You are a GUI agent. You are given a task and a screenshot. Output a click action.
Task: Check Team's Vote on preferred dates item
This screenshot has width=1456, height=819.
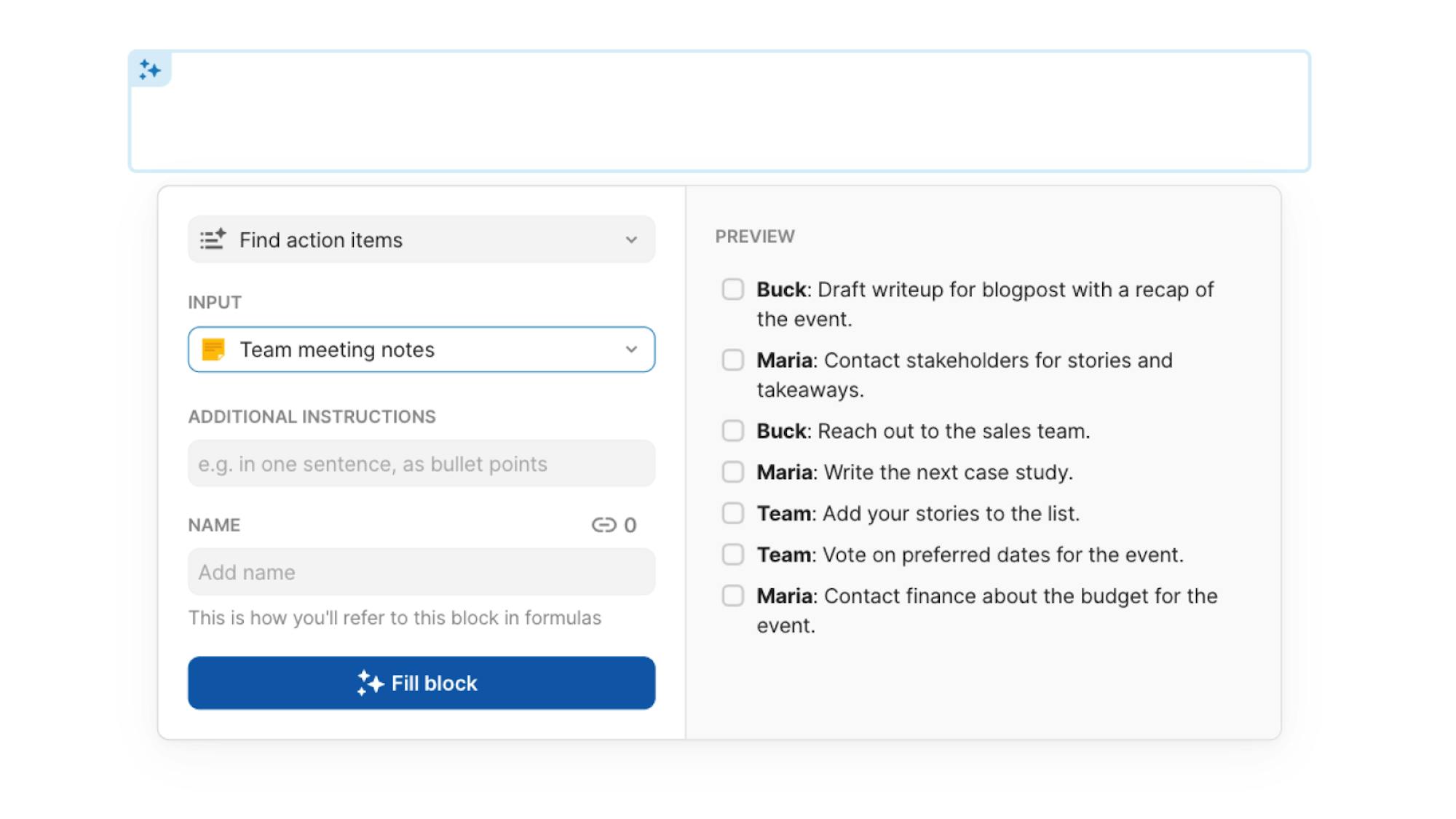pos(732,555)
